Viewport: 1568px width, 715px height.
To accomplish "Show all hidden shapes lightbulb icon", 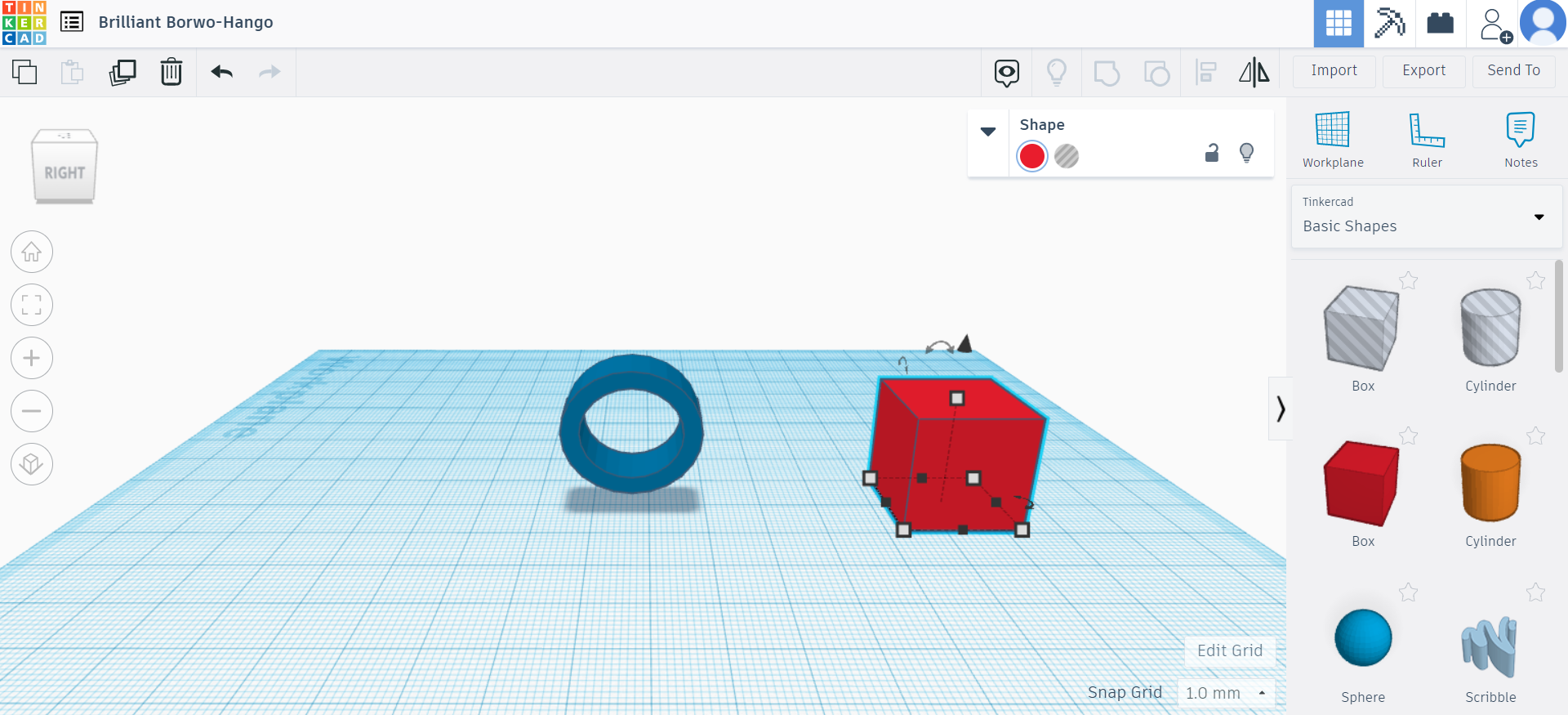I will (1057, 73).
